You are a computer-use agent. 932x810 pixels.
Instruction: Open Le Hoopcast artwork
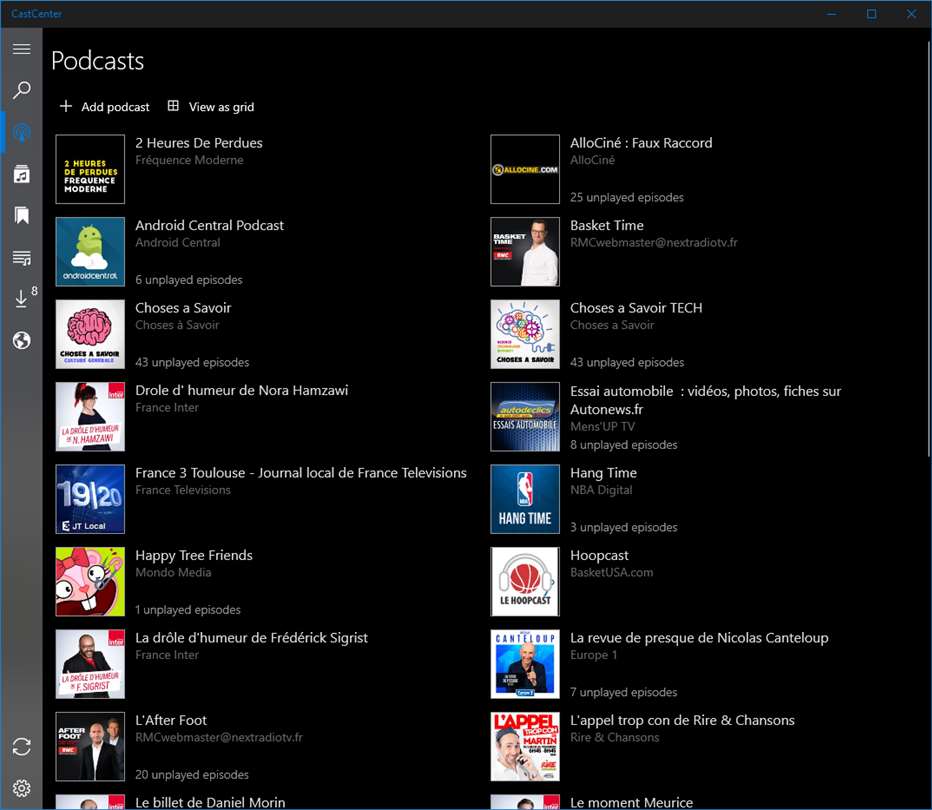pos(525,582)
